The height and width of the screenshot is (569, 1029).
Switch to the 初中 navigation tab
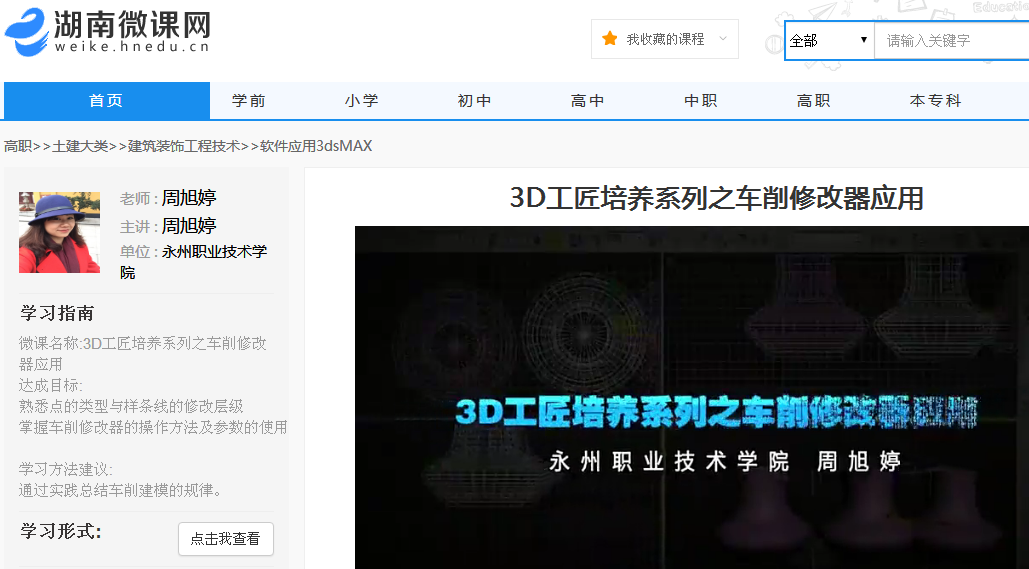(x=475, y=101)
